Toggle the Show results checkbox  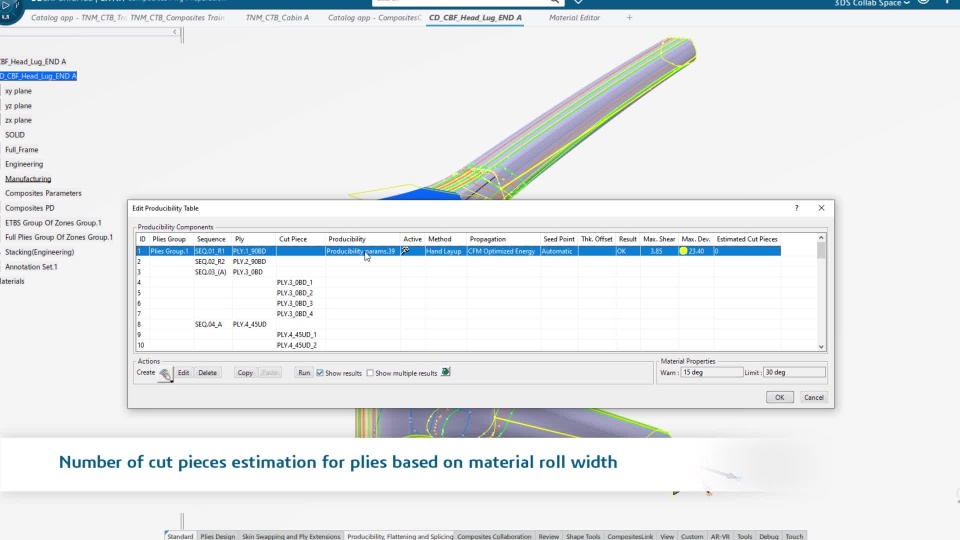point(320,373)
